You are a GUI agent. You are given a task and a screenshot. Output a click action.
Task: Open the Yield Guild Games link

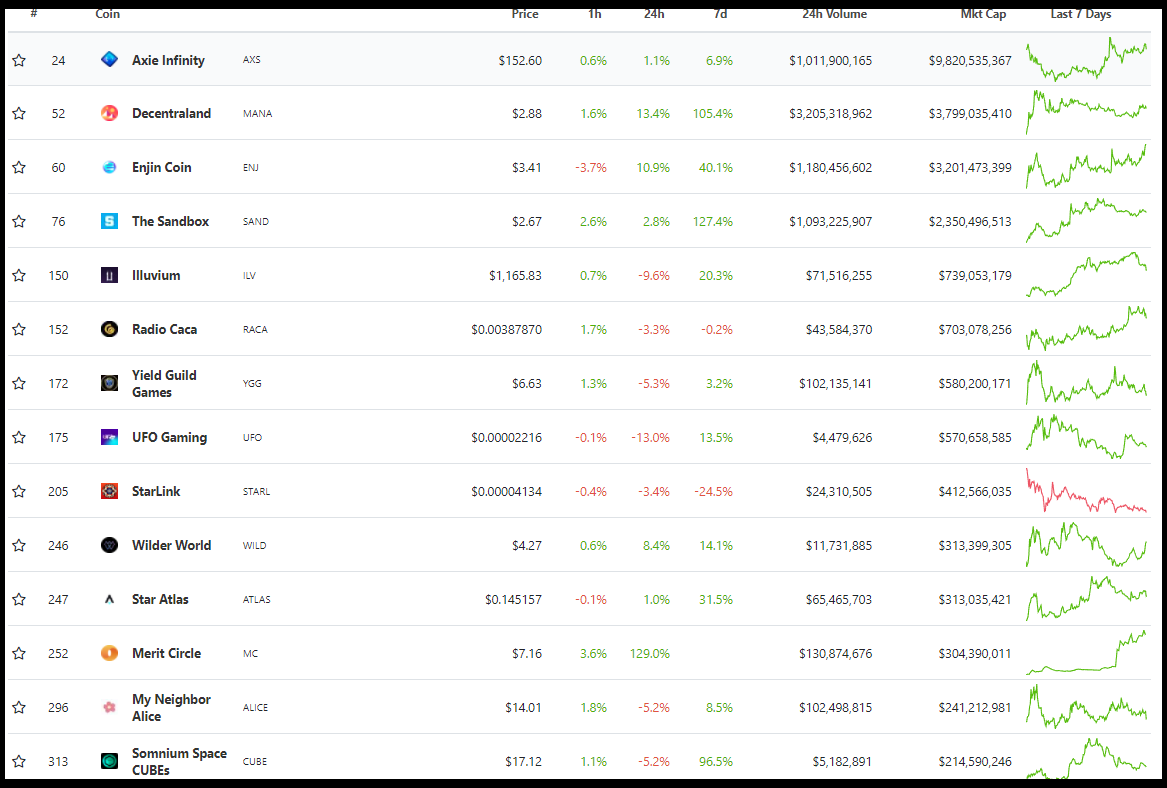tap(164, 383)
